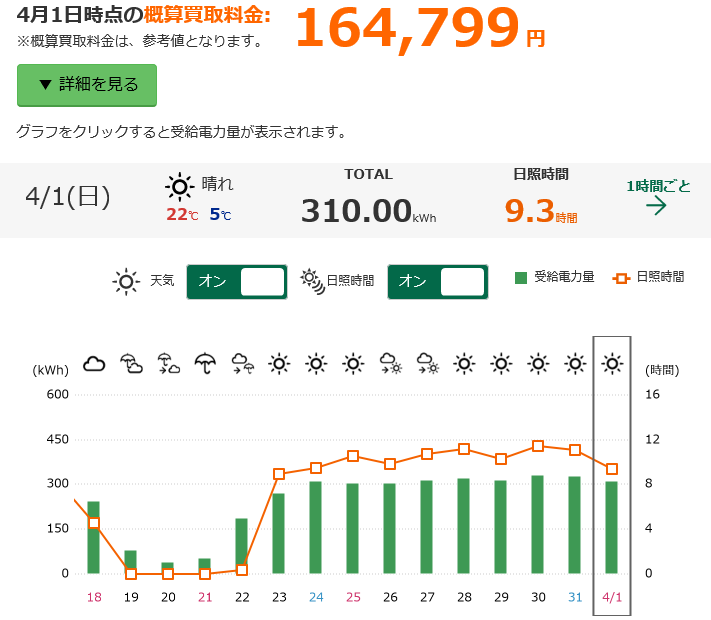Image resolution: width=711 pixels, height=620 pixels.
Task: Click the sunny icon beside 晴れ
Action: (x=180, y=187)
